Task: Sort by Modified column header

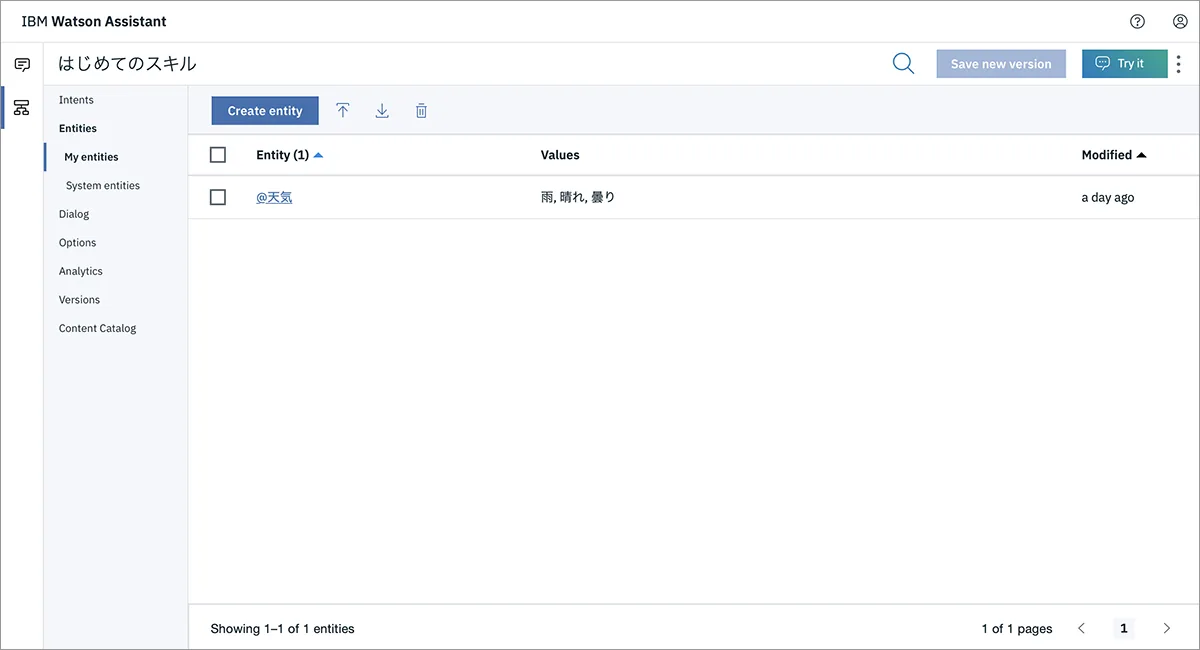Action: pos(1114,155)
